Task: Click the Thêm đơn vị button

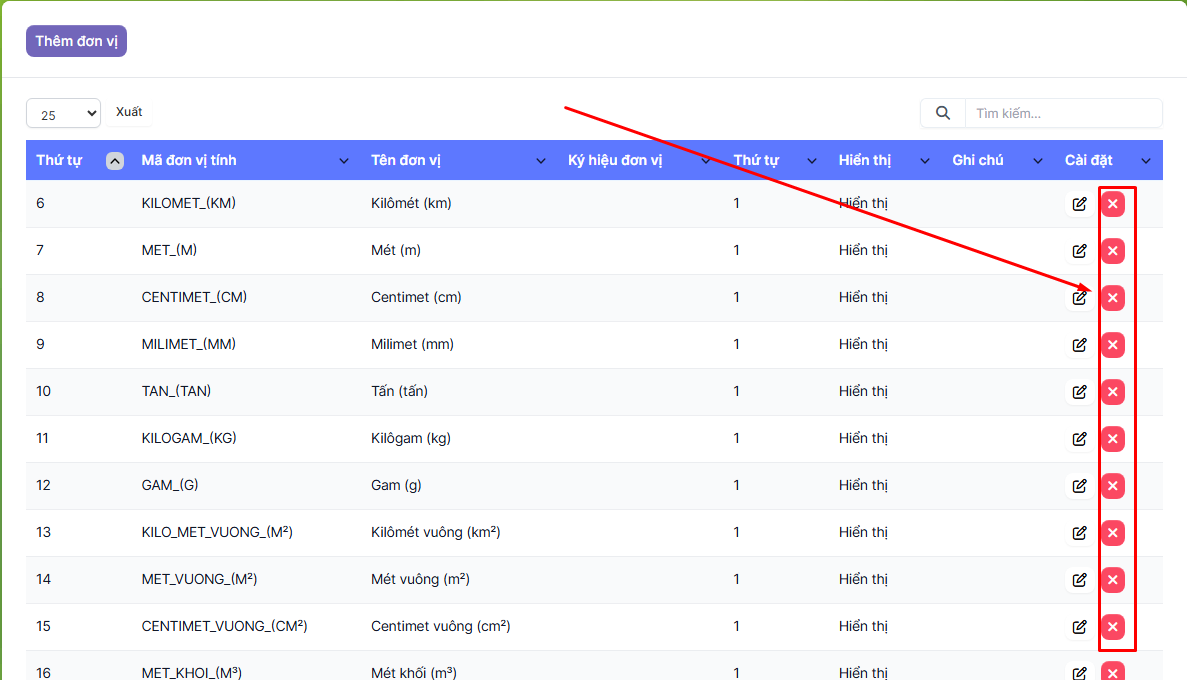Action: point(76,41)
